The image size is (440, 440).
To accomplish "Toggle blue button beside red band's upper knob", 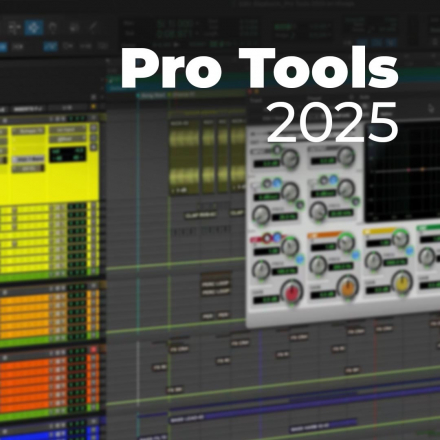I will [300, 259].
